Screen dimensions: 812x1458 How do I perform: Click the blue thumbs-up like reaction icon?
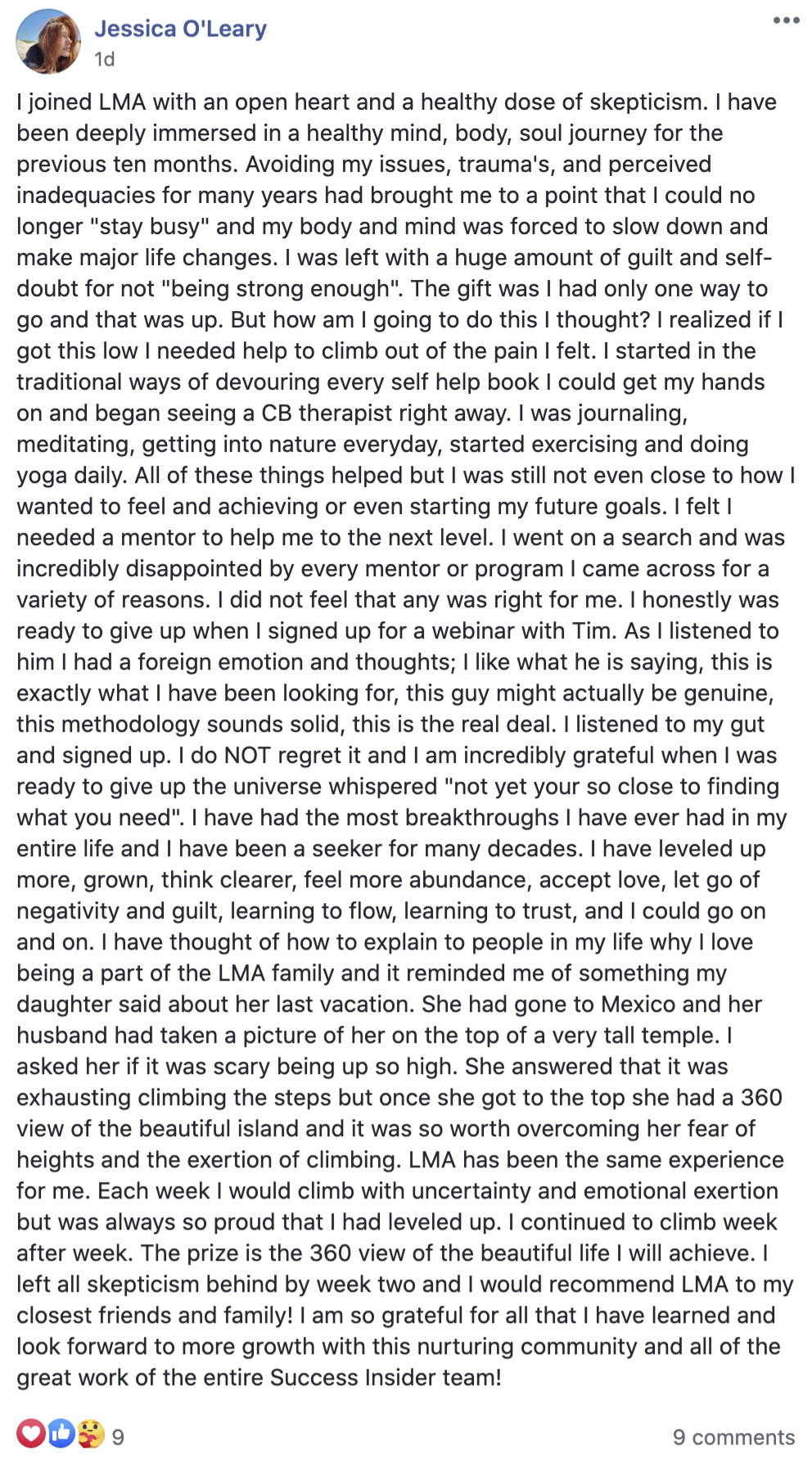tap(61, 1433)
